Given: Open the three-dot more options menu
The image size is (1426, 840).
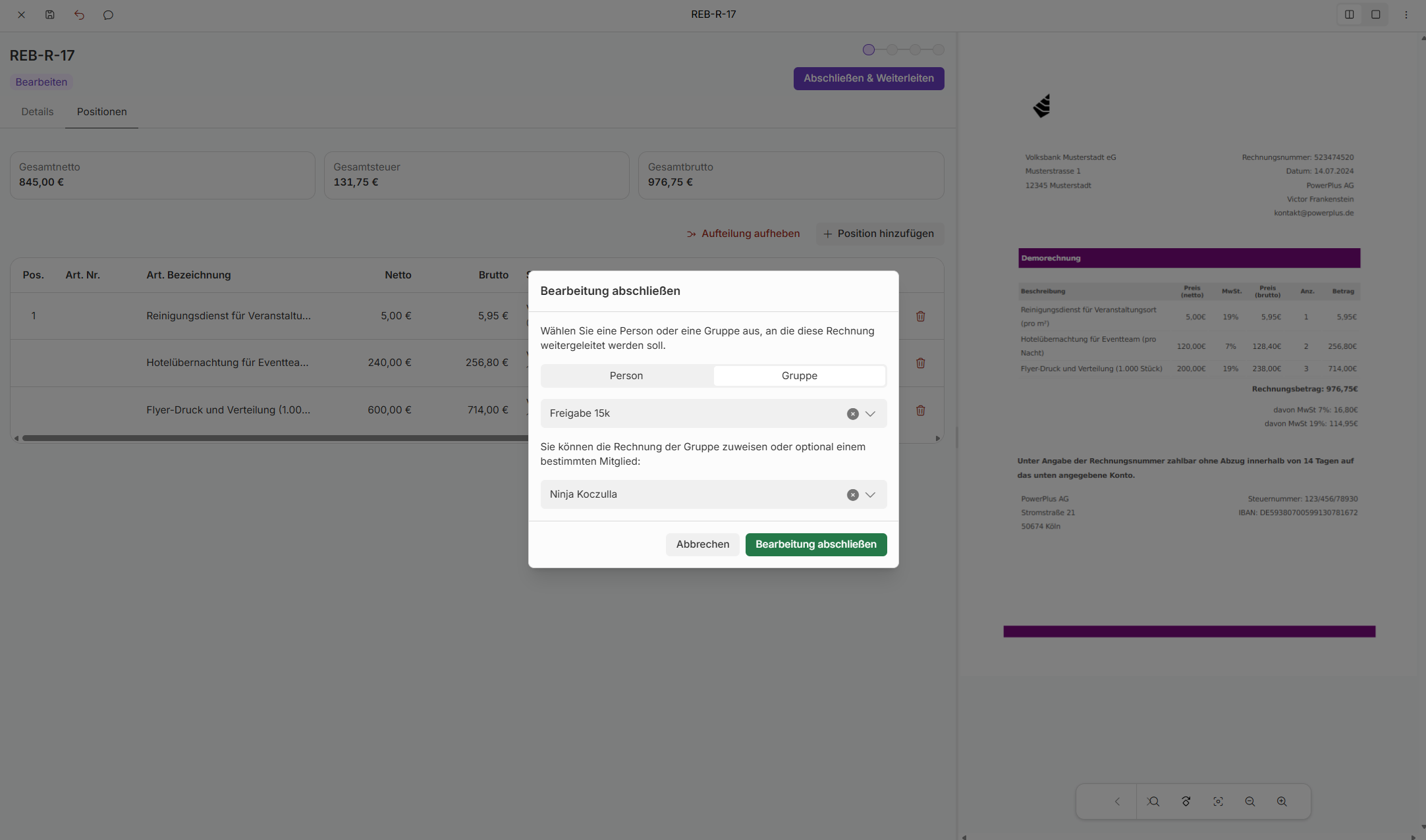Looking at the screenshot, I should tap(1406, 14).
